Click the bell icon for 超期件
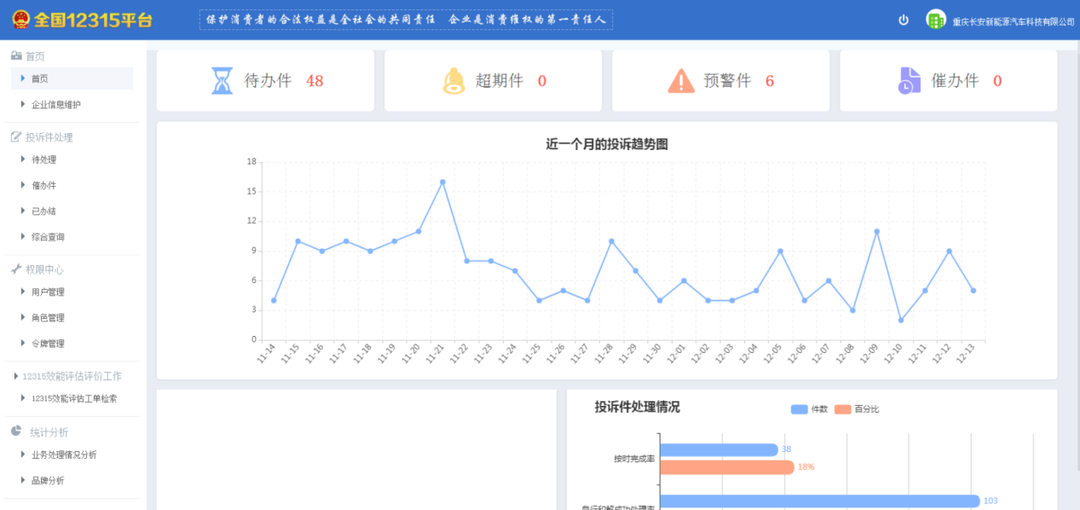This screenshot has width=1080, height=510. (x=453, y=81)
